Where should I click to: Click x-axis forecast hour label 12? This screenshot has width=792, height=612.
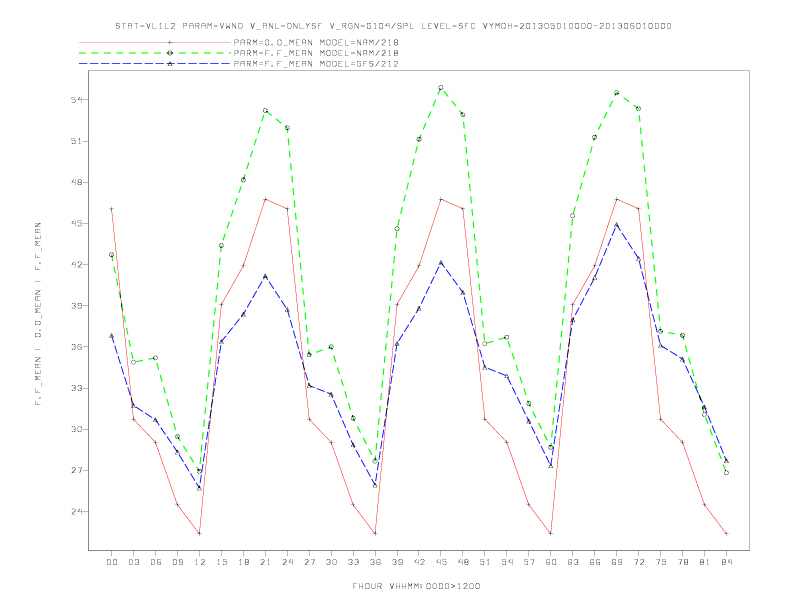click(x=200, y=562)
